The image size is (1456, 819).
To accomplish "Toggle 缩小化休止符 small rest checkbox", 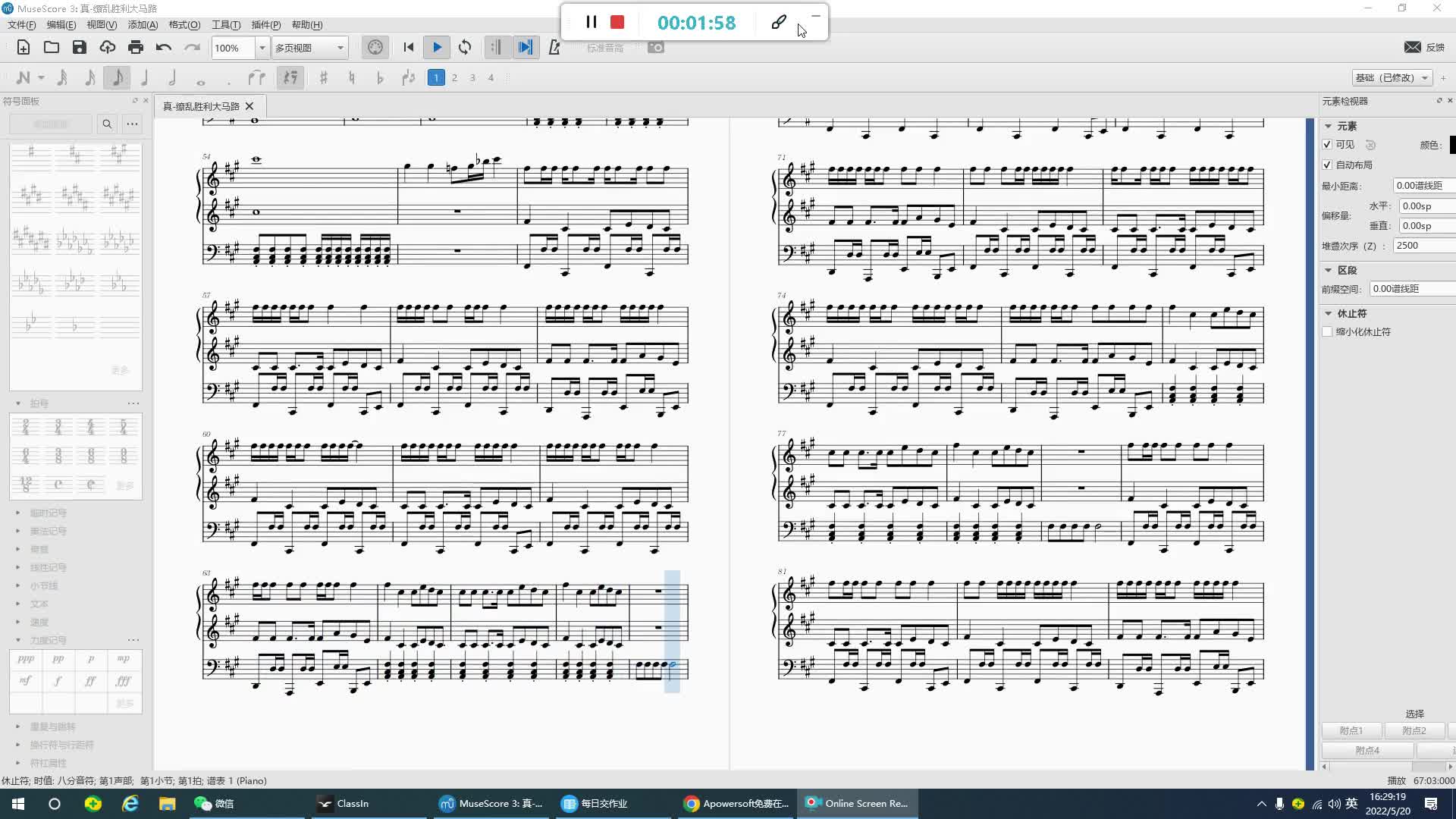I will 1327,331.
